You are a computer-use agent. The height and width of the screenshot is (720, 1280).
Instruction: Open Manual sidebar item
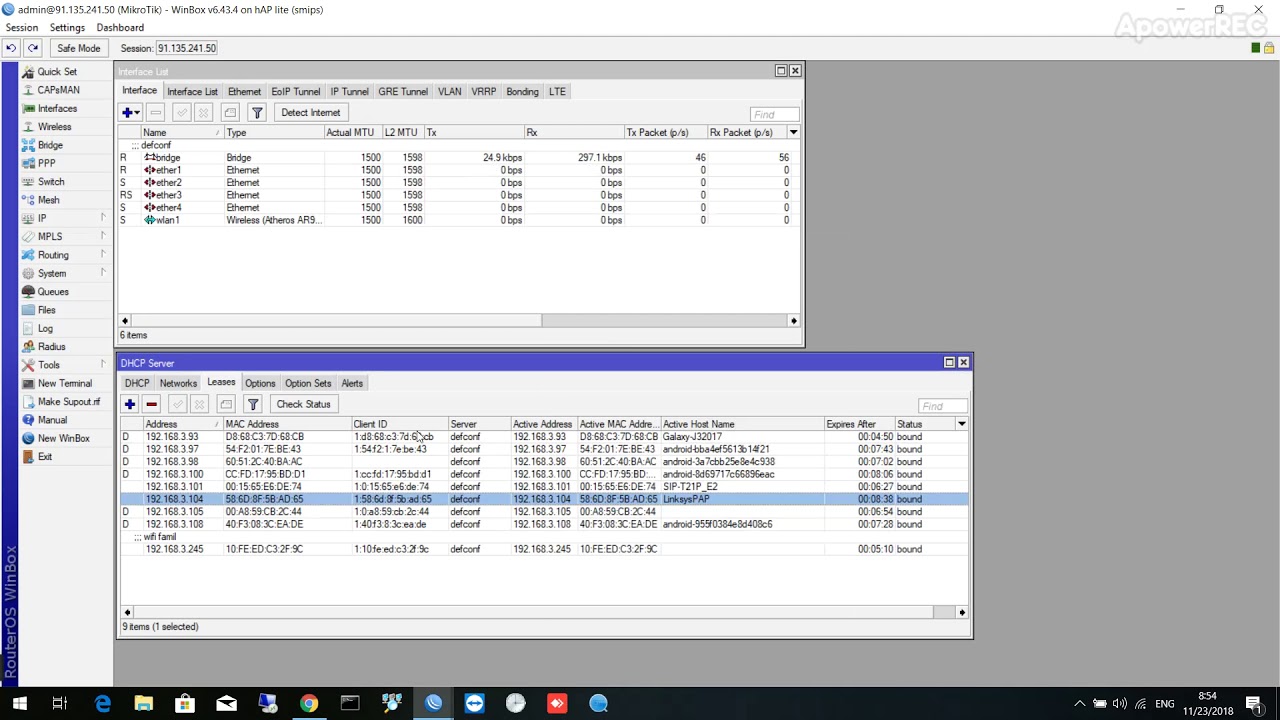[52, 420]
